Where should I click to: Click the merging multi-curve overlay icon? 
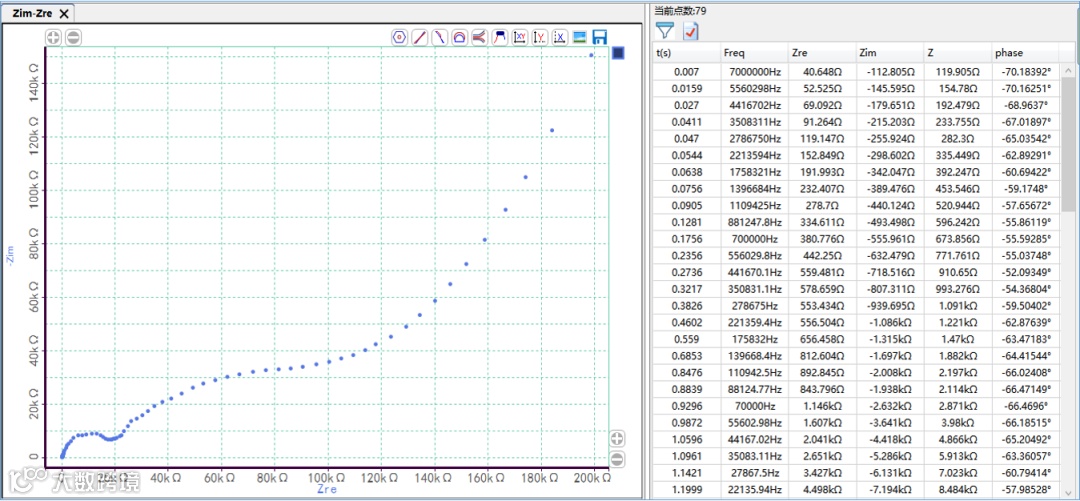480,37
